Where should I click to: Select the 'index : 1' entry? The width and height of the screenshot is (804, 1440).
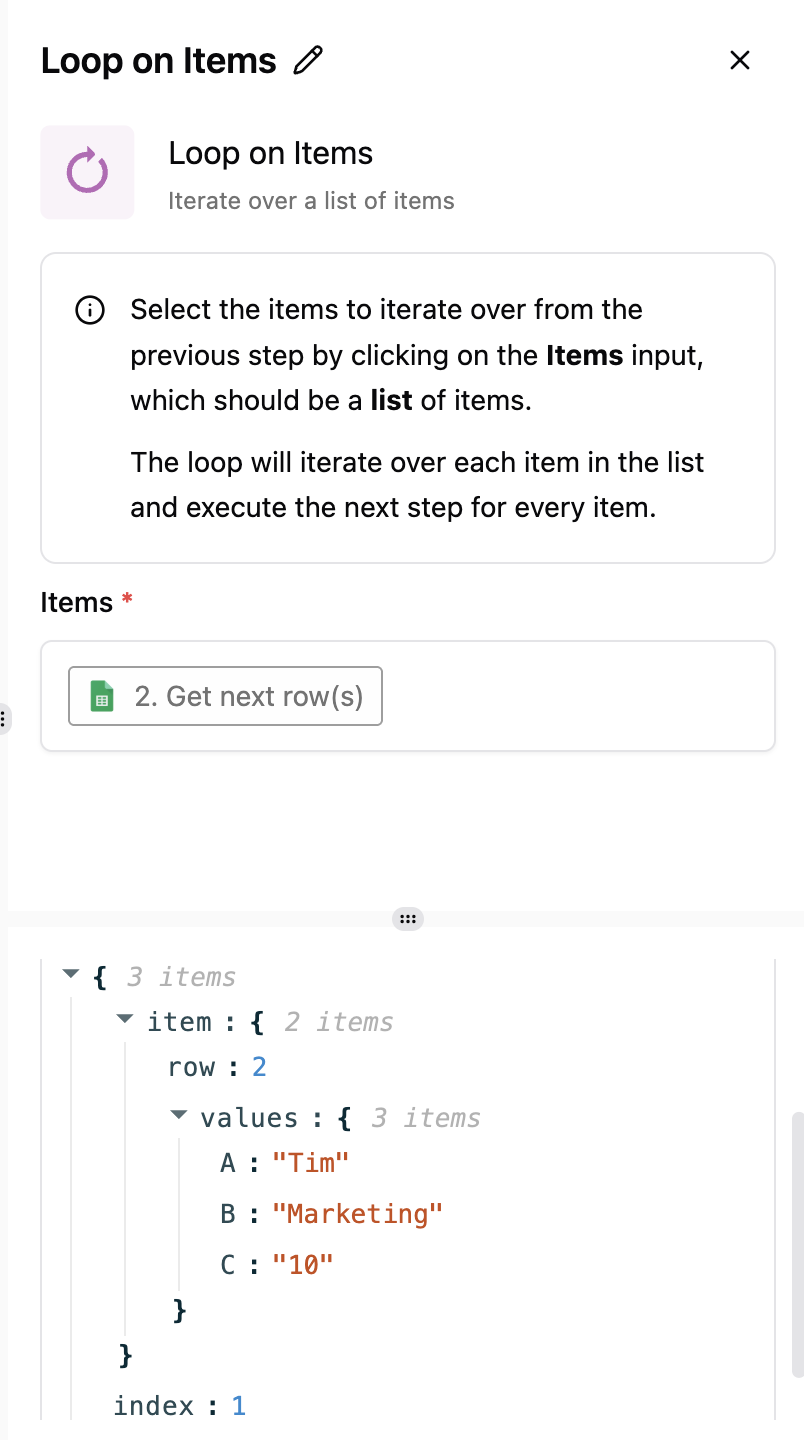180,1406
